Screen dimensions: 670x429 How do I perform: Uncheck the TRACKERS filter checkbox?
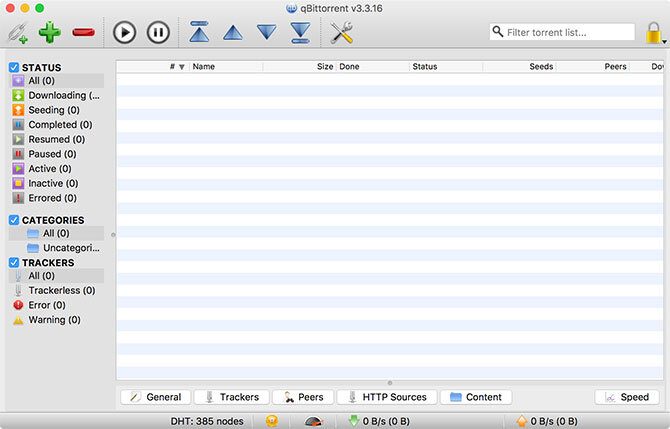pyautogui.click(x=14, y=262)
